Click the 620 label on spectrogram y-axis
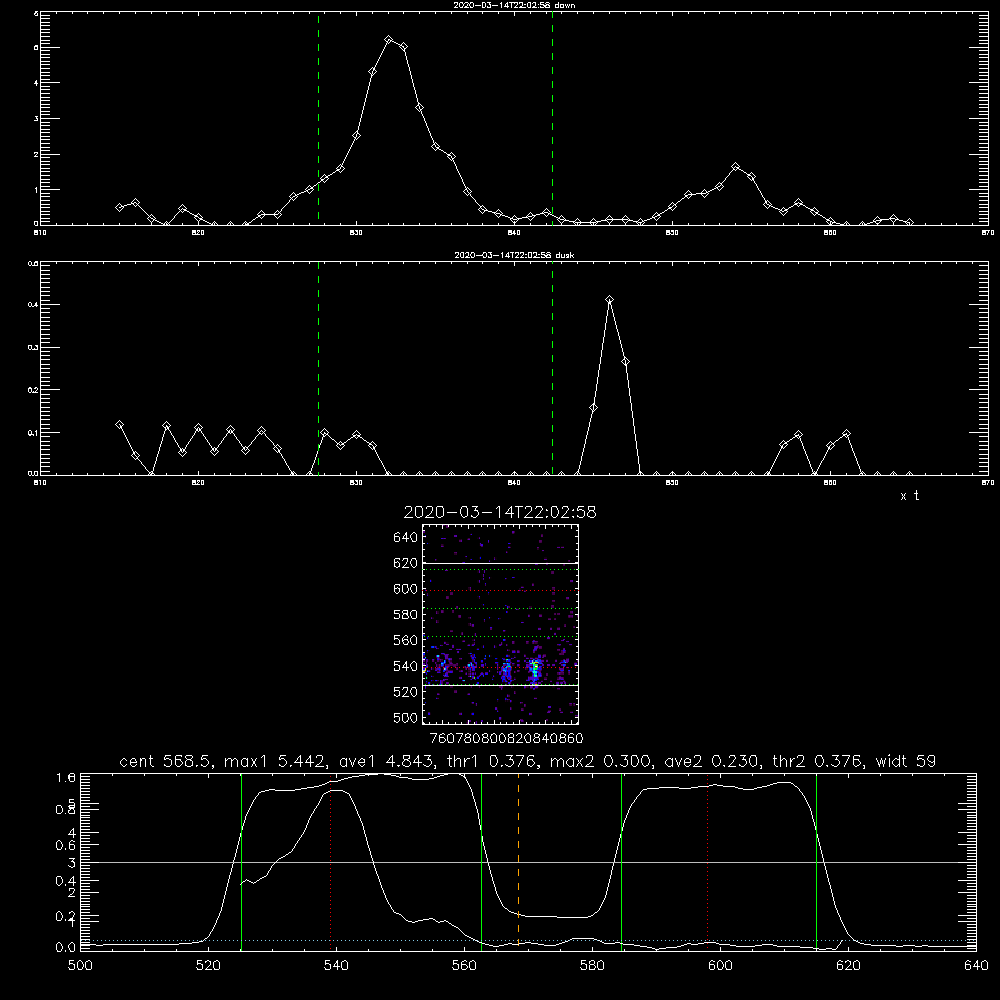Screen dimensions: 1000x1000 (x=406, y=563)
